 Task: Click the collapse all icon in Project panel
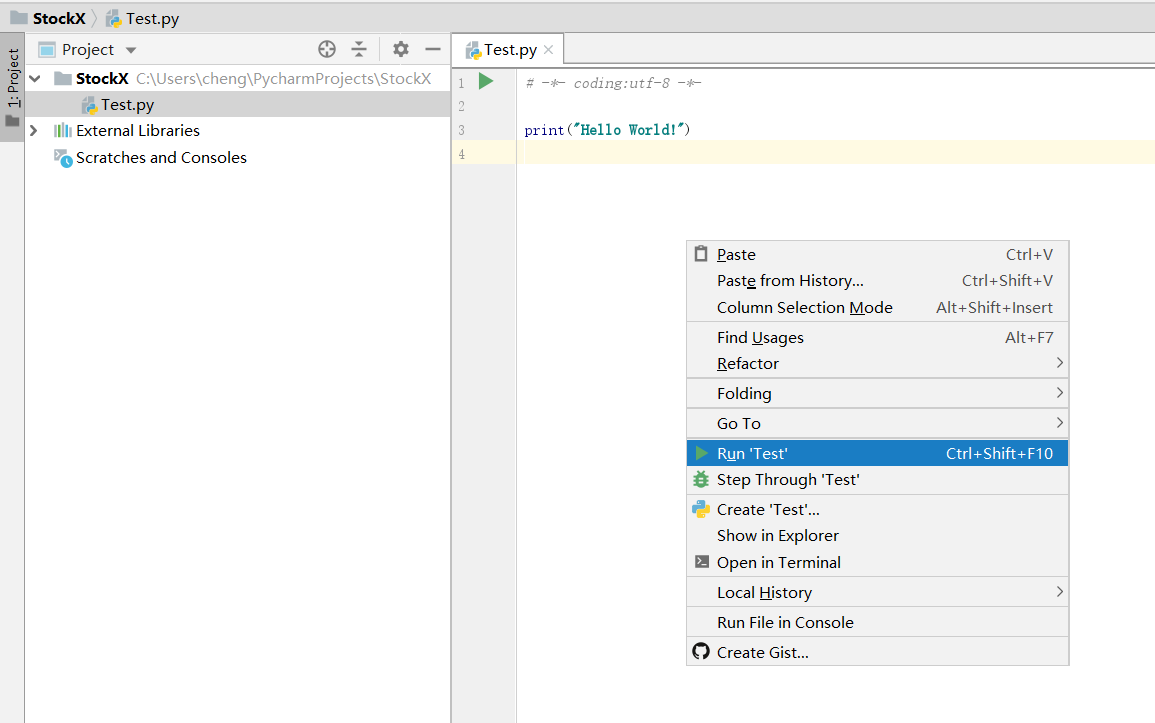pyautogui.click(x=359, y=49)
